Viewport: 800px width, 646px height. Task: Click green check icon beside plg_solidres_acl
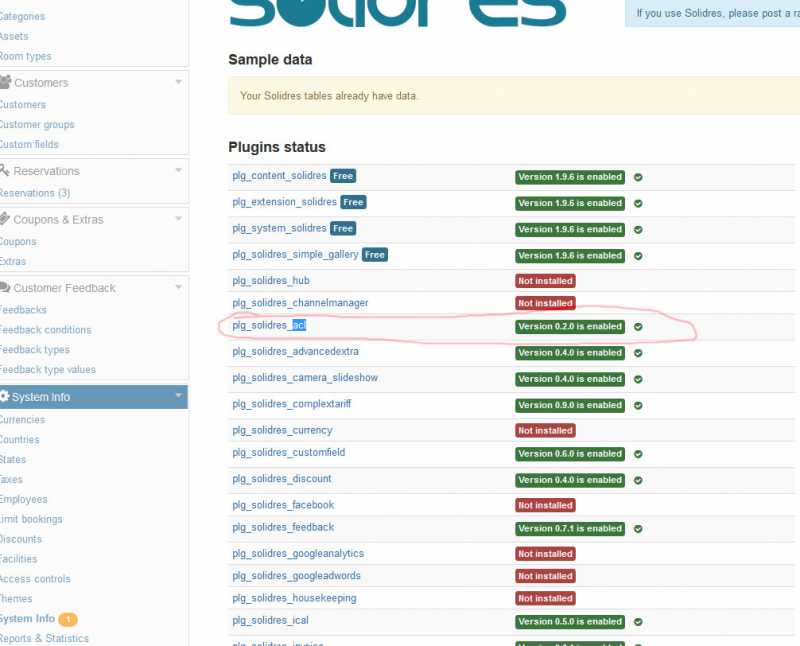(x=638, y=327)
